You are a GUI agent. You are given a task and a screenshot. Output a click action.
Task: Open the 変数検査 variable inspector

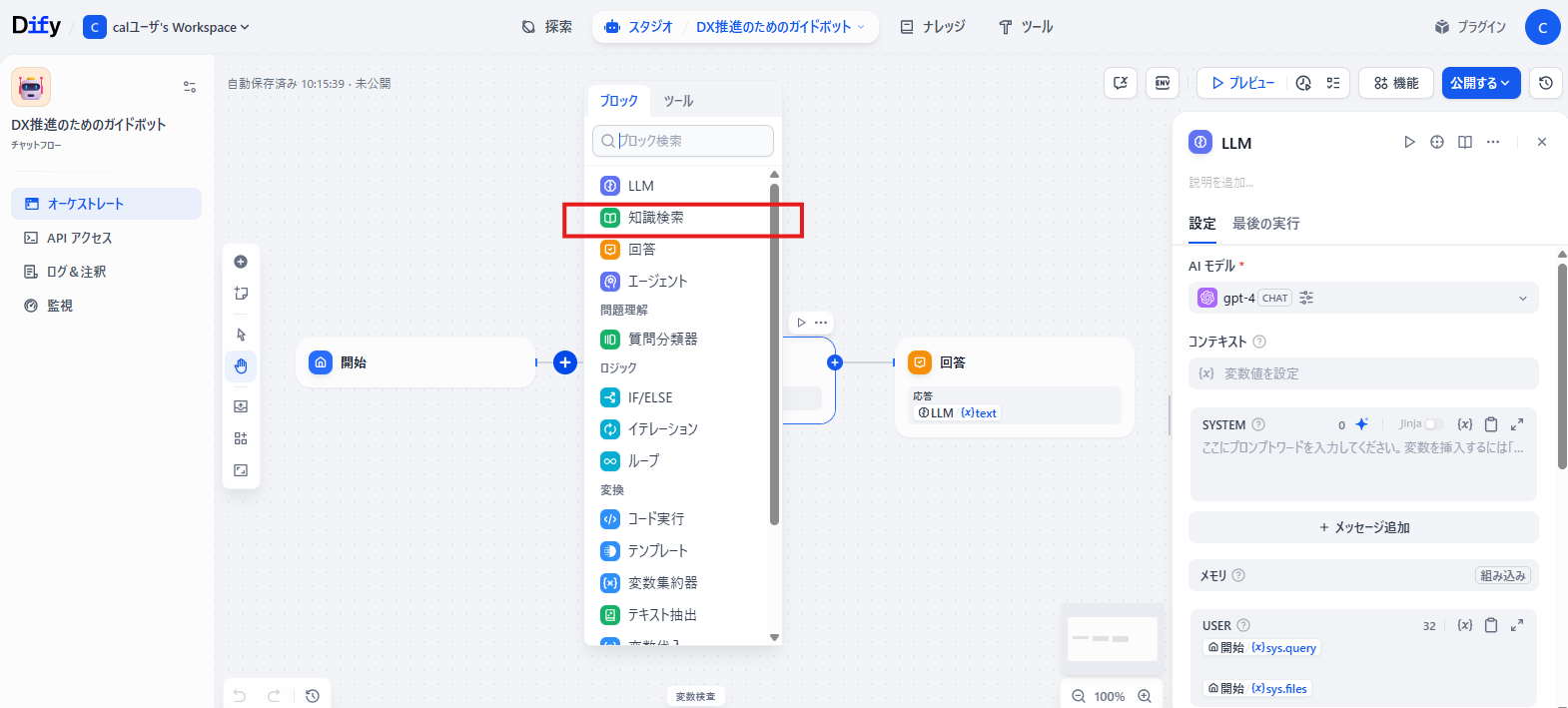(x=695, y=696)
